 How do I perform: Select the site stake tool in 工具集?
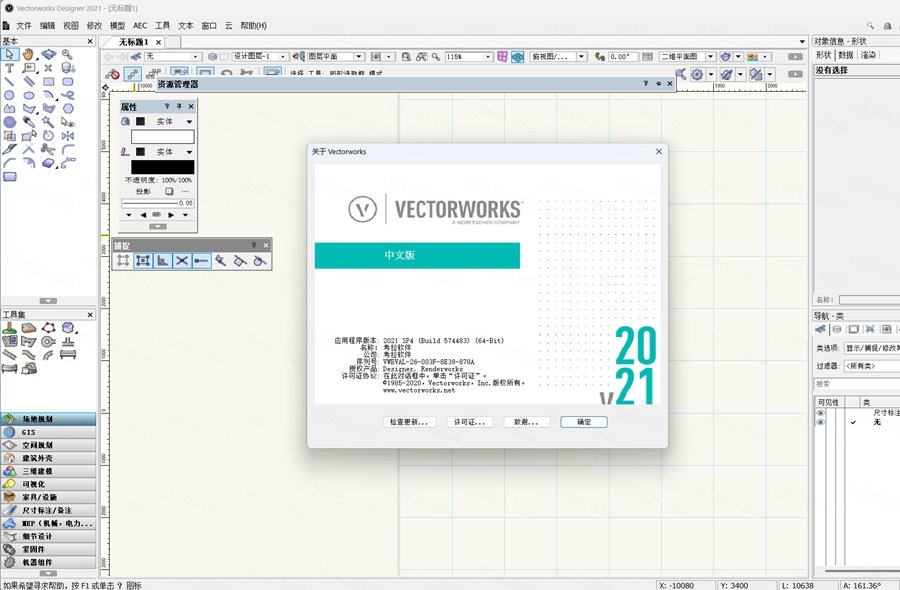(x=9, y=328)
